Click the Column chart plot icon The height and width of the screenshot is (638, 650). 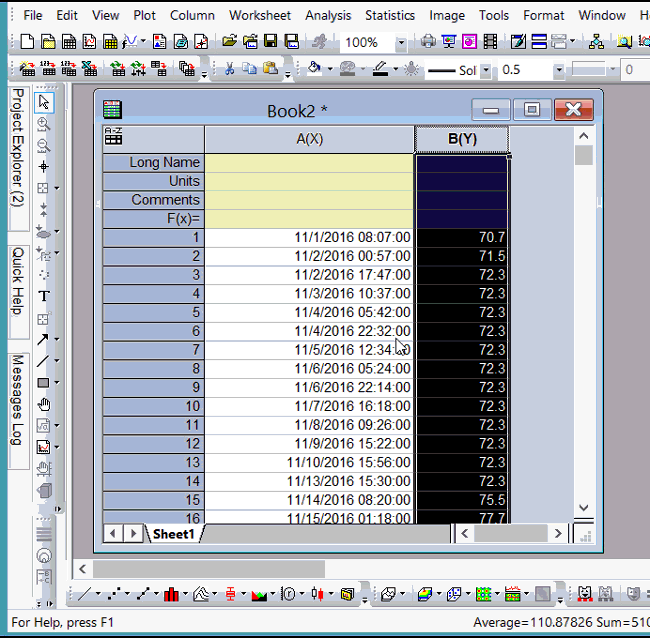(171, 594)
